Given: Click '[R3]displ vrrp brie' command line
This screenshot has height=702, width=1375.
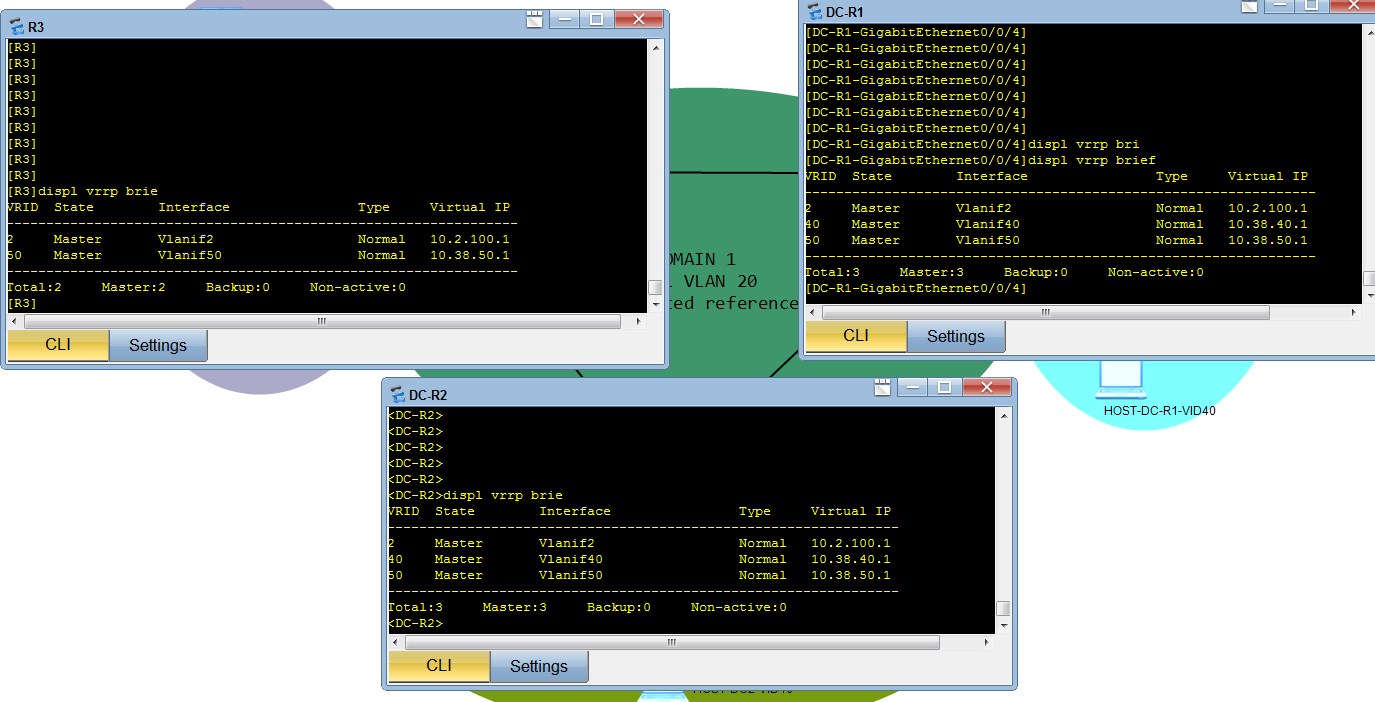Looking at the screenshot, I should (x=83, y=191).
